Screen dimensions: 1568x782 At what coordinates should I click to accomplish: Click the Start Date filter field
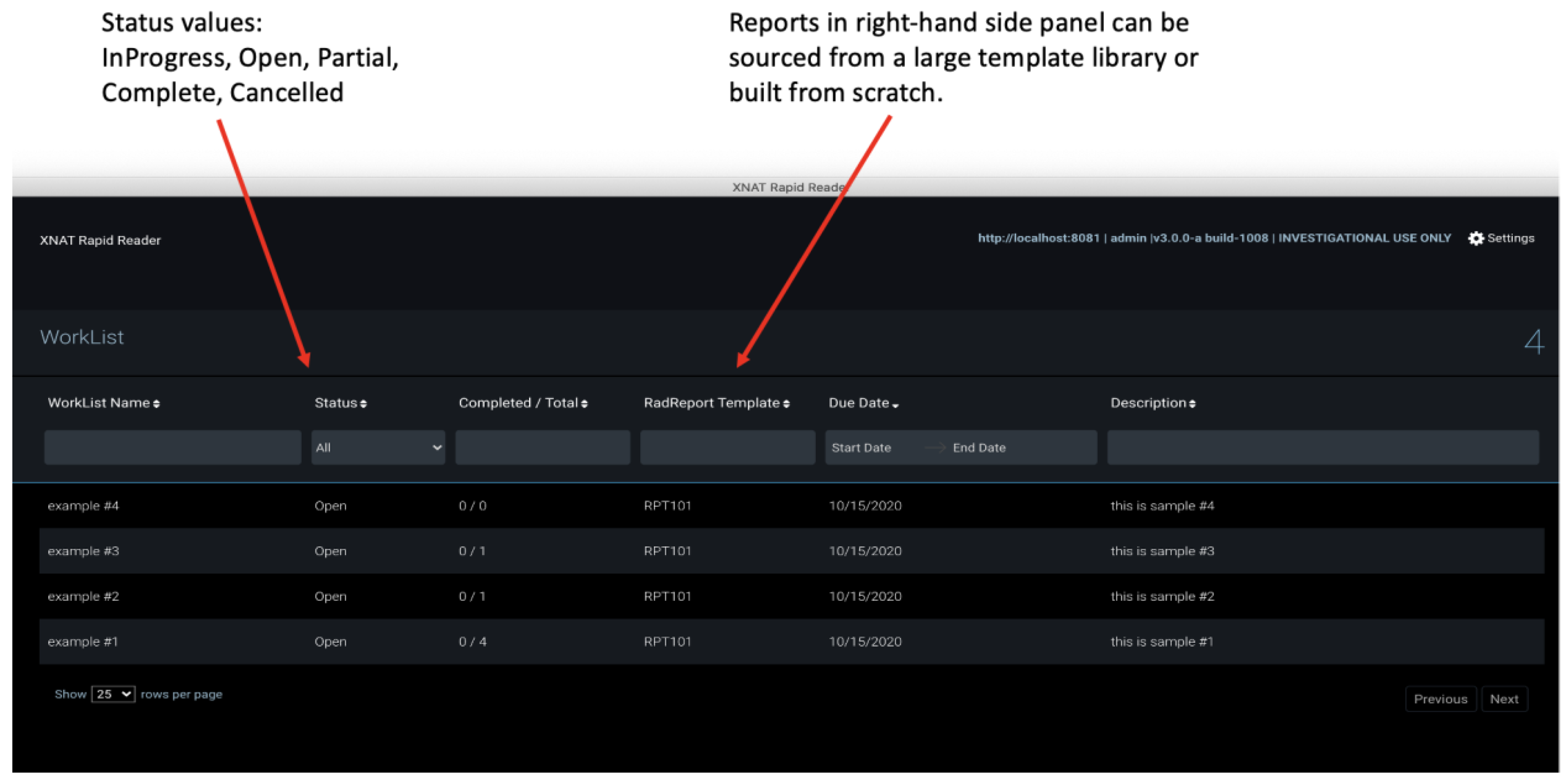tap(861, 448)
